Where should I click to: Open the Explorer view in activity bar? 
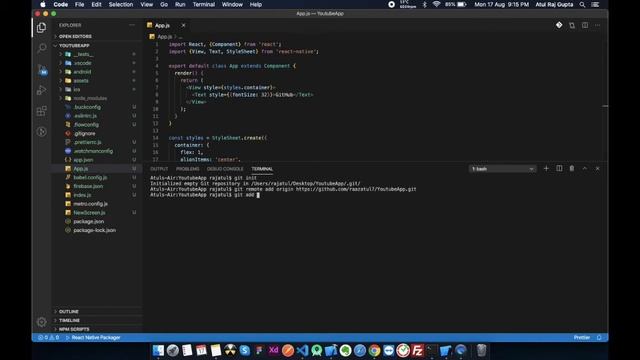click(x=41, y=28)
